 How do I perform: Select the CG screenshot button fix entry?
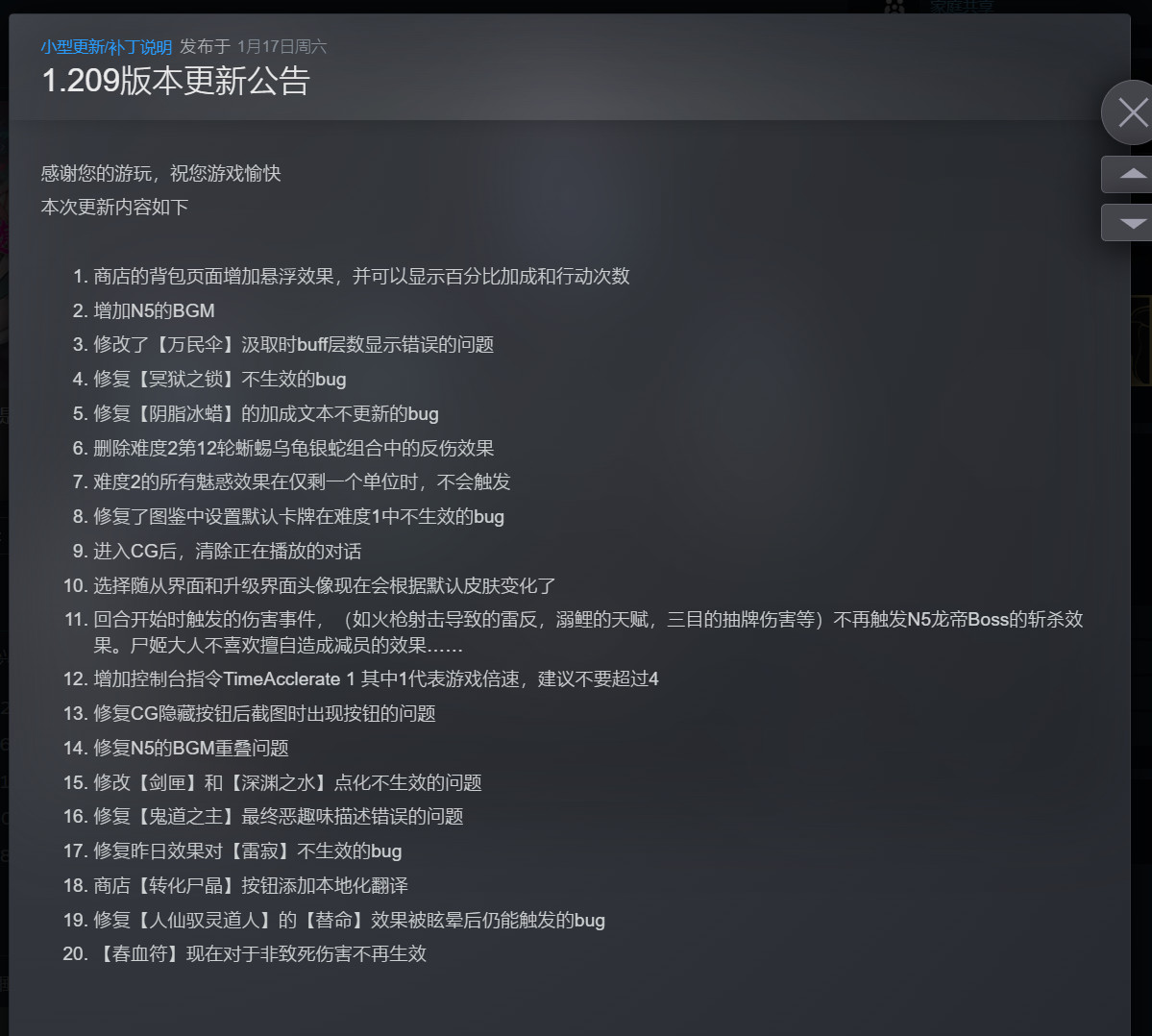coord(265,713)
